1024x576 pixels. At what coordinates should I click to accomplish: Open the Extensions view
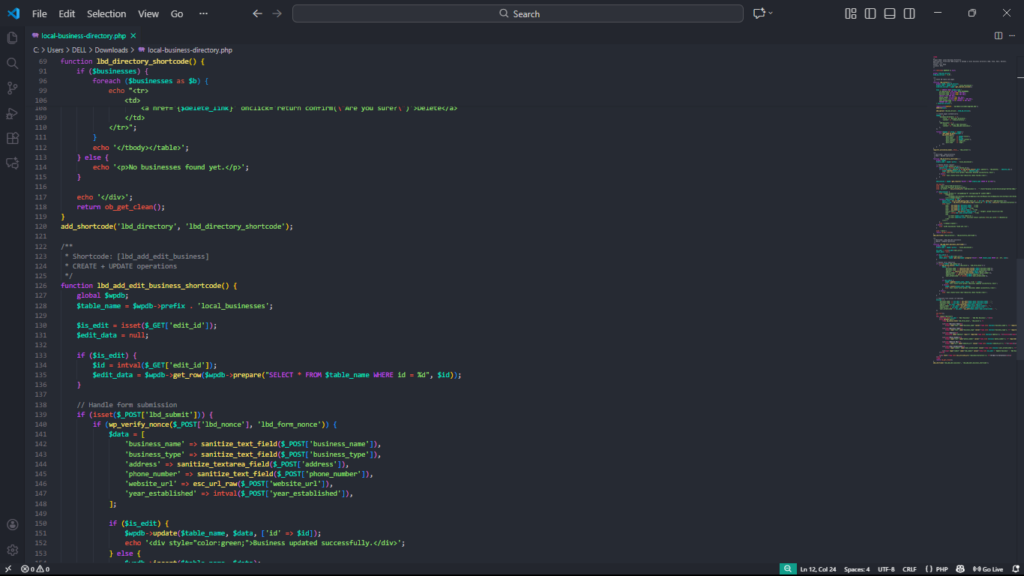13,138
